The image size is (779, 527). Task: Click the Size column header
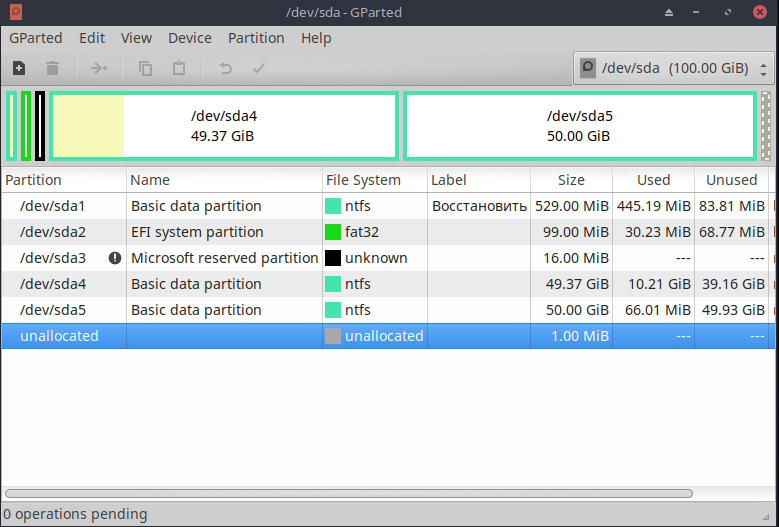pyautogui.click(x=571, y=180)
